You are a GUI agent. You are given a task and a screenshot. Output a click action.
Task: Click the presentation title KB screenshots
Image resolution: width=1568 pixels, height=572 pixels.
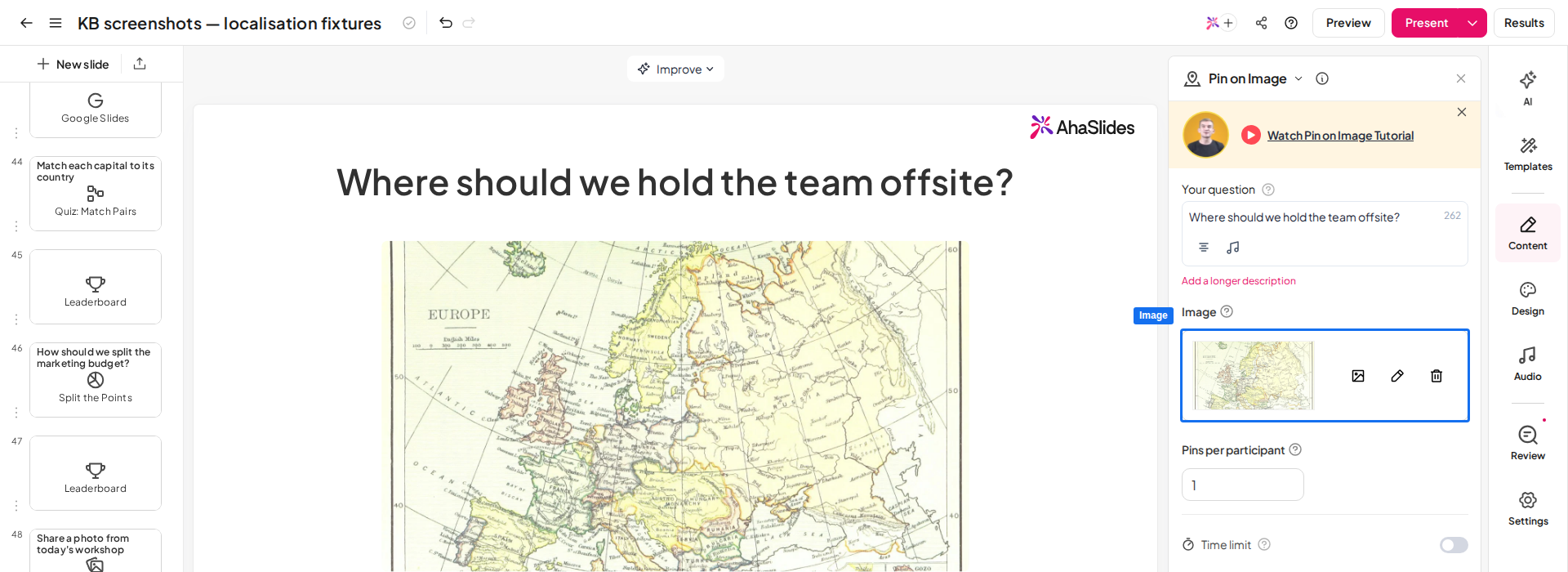click(x=229, y=23)
